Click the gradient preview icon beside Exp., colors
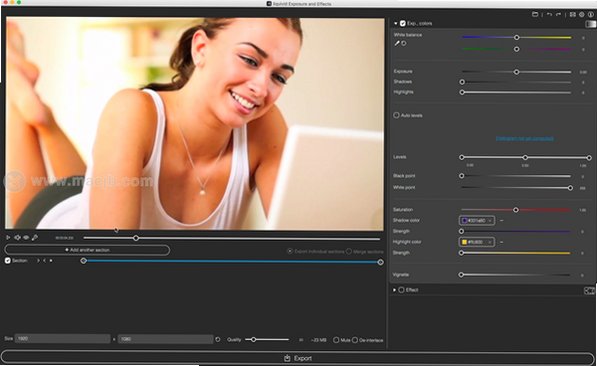The height and width of the screenshot is (366, 597). pyautogui.click(x=590, y=24)
